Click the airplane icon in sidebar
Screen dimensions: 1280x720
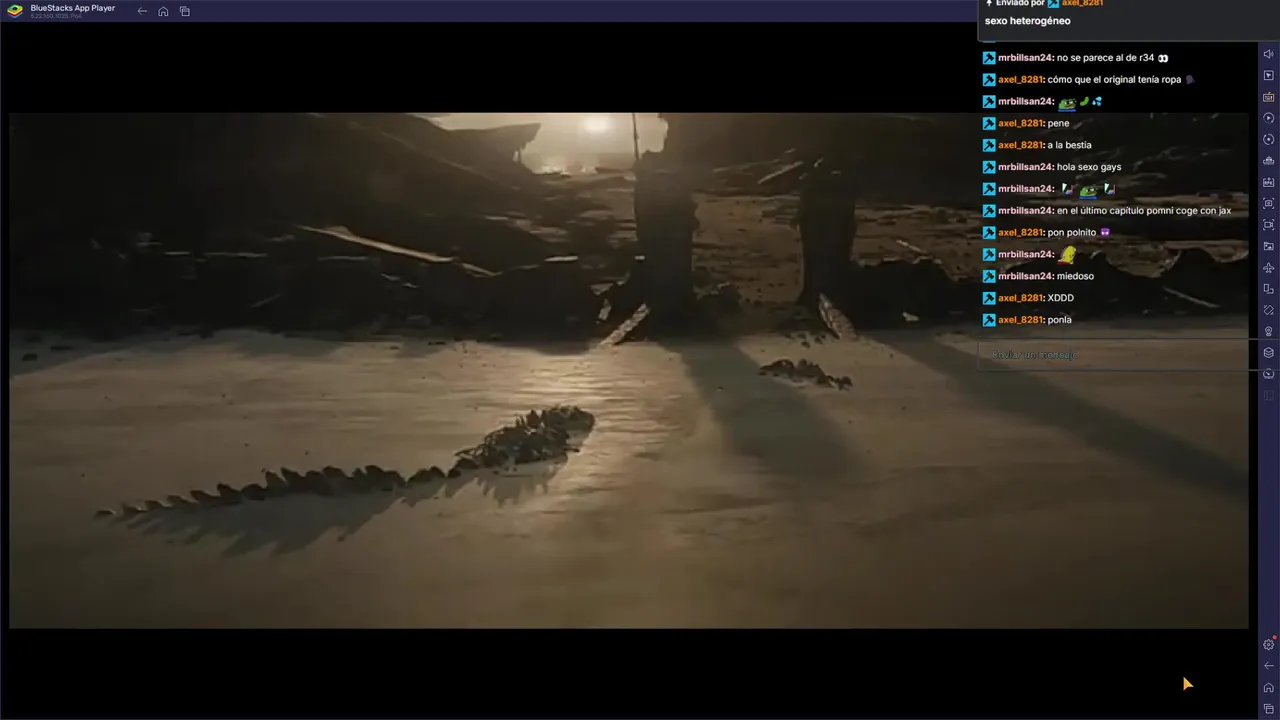pyautogui.click(x=1268, y=267)
